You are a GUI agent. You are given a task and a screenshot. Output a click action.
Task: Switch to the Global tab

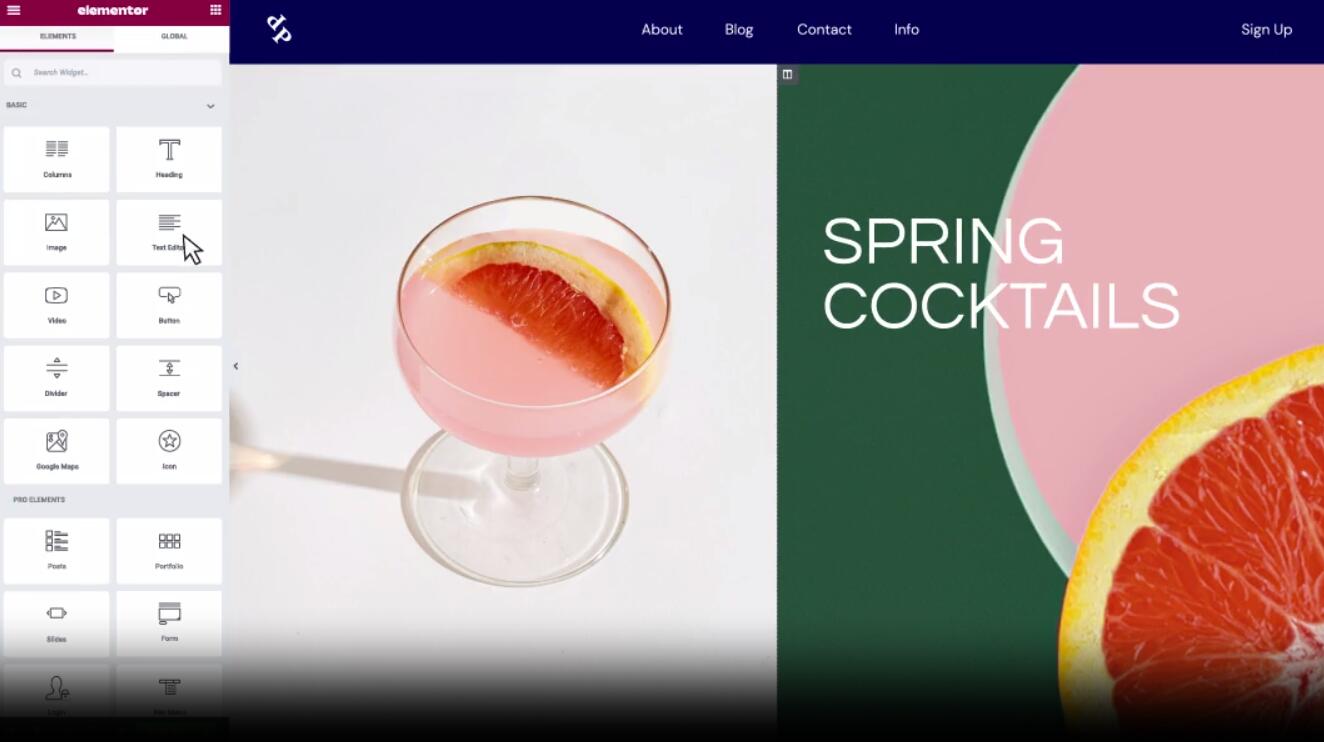click(174, 36)
